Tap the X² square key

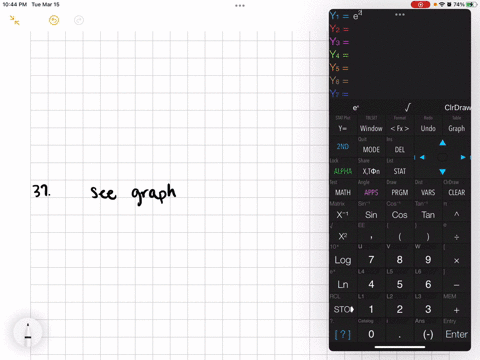coord(343,237)
